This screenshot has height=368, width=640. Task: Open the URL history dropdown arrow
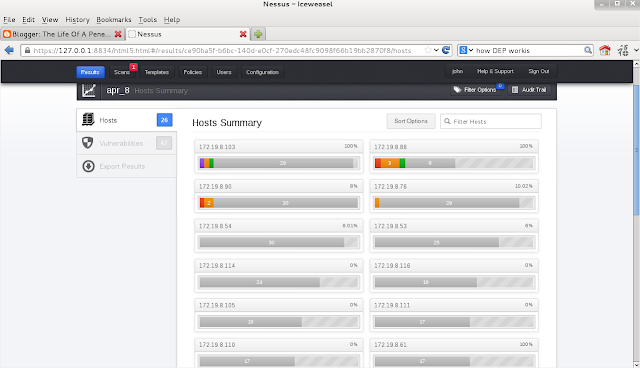436,50
